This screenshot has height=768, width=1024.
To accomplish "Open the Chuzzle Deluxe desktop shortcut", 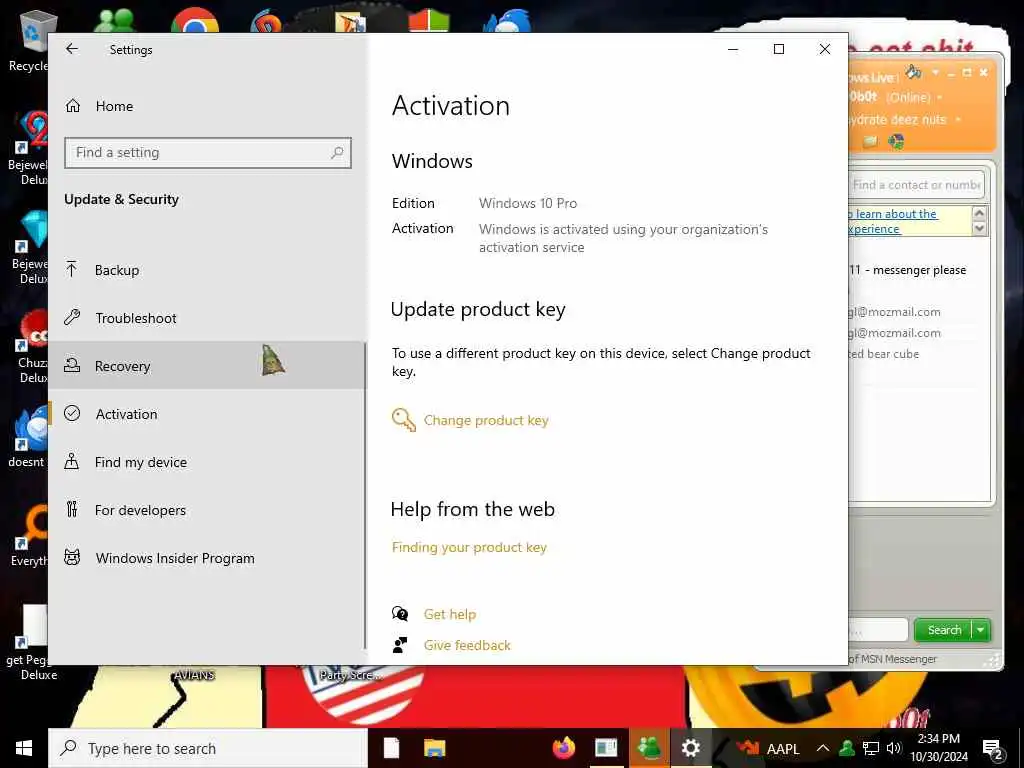I will (28, 346).
